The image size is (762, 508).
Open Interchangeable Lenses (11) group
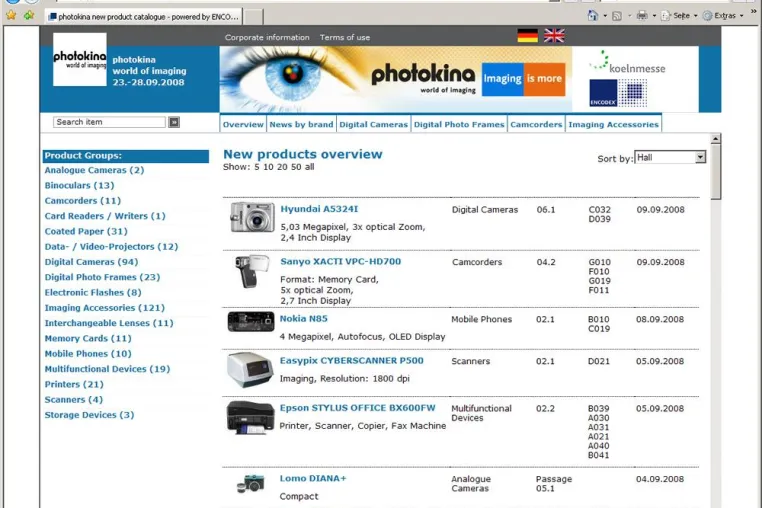tap(109, 323)
